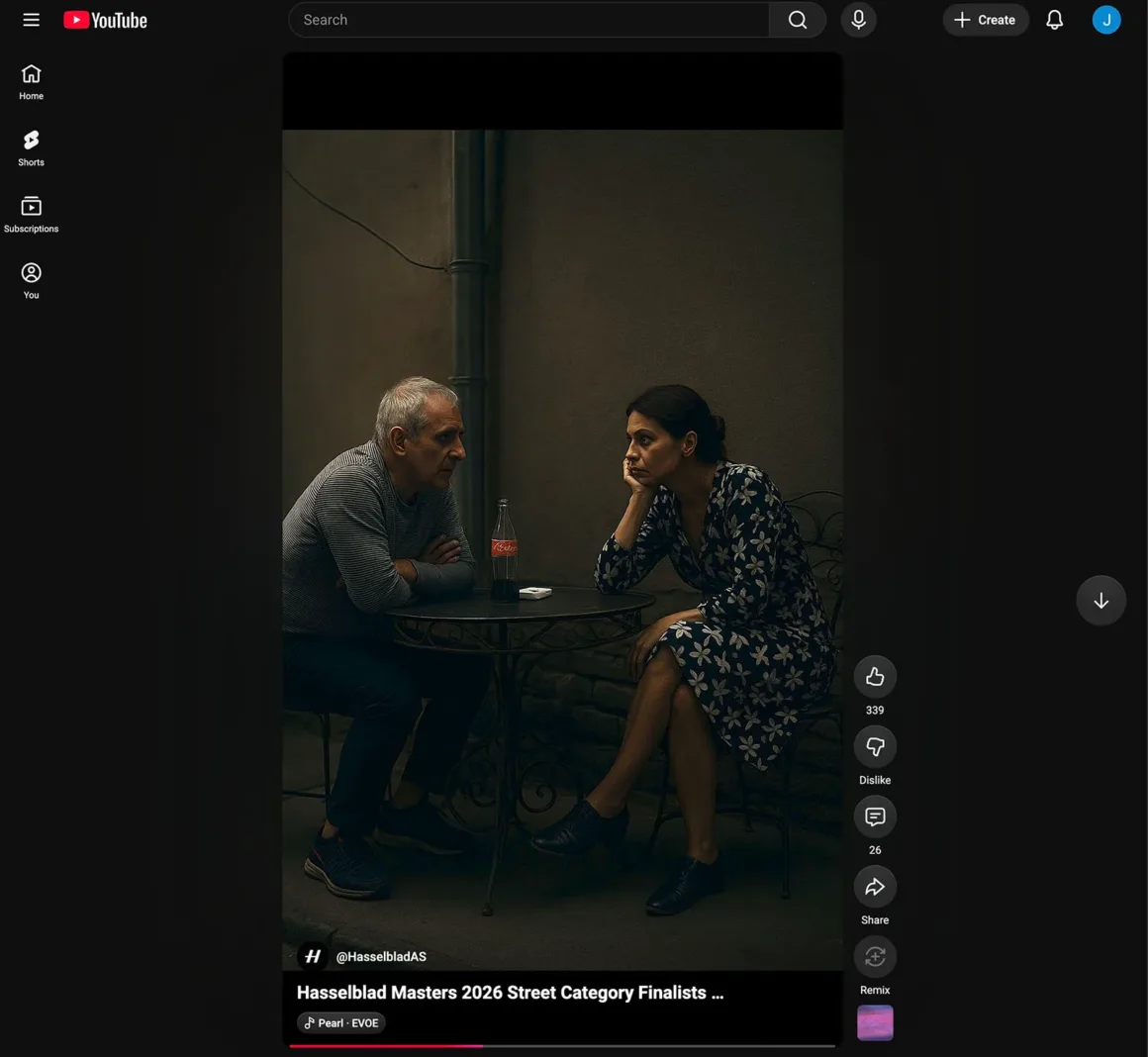The image size is (1148, 1057).
Task: Dislike this Short
Action: click(875, 747)
